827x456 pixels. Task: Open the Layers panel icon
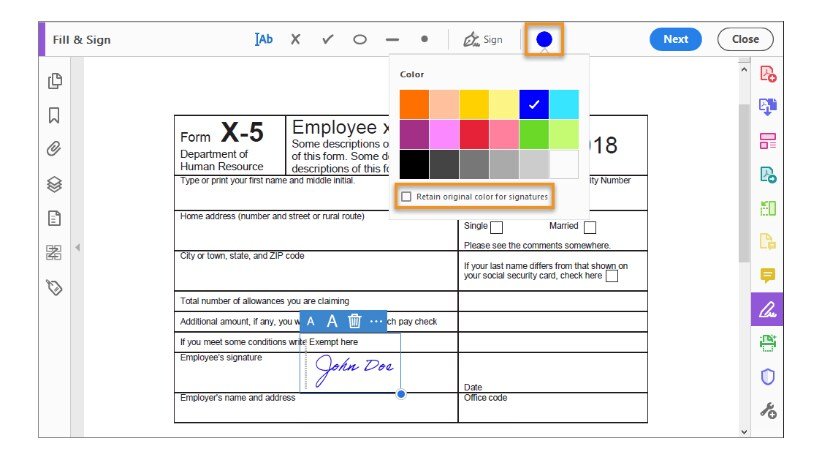(x=55, y=184)
